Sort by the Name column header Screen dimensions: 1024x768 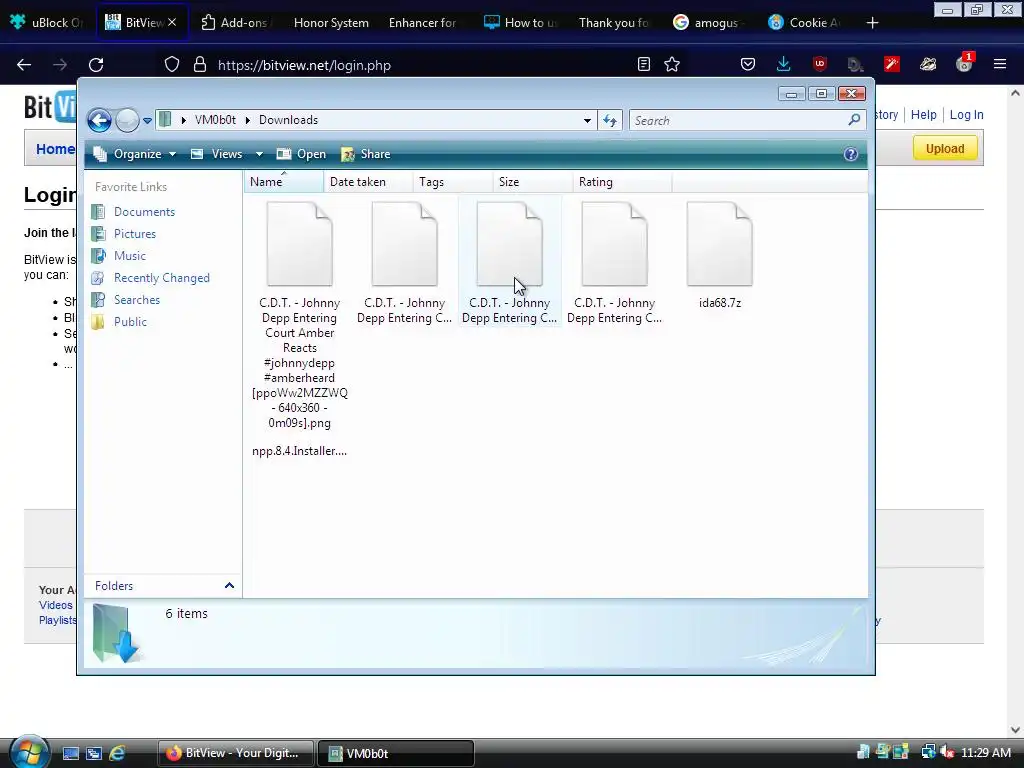(283, 182)
